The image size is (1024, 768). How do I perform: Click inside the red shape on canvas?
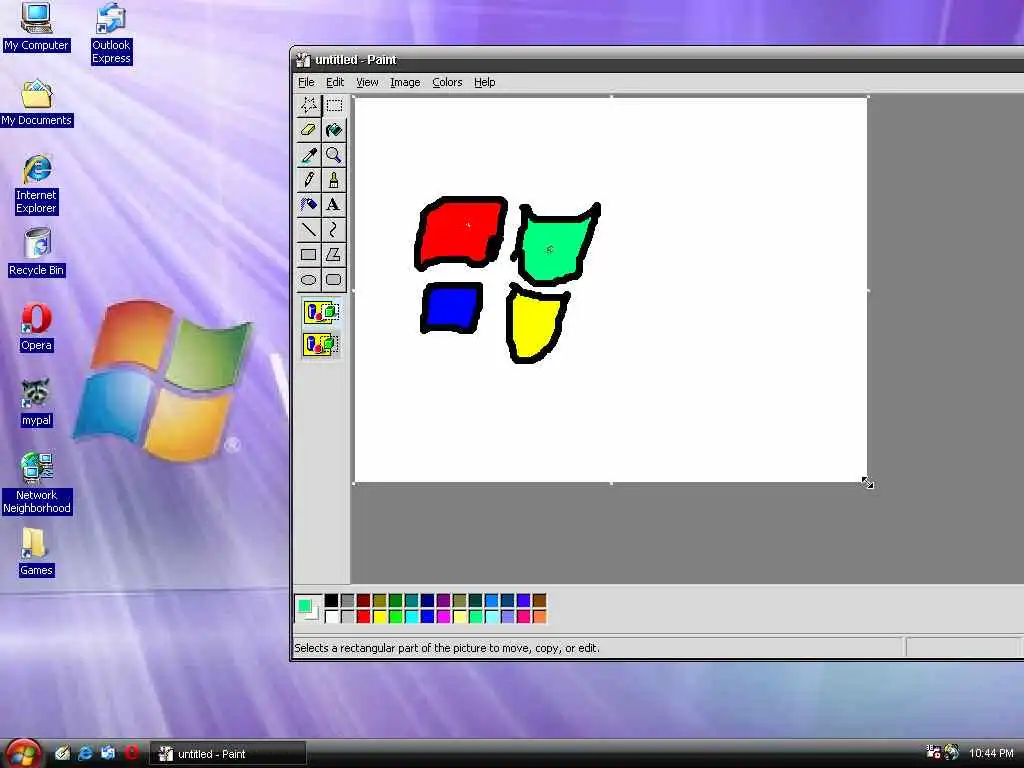[x=461, y=232]
